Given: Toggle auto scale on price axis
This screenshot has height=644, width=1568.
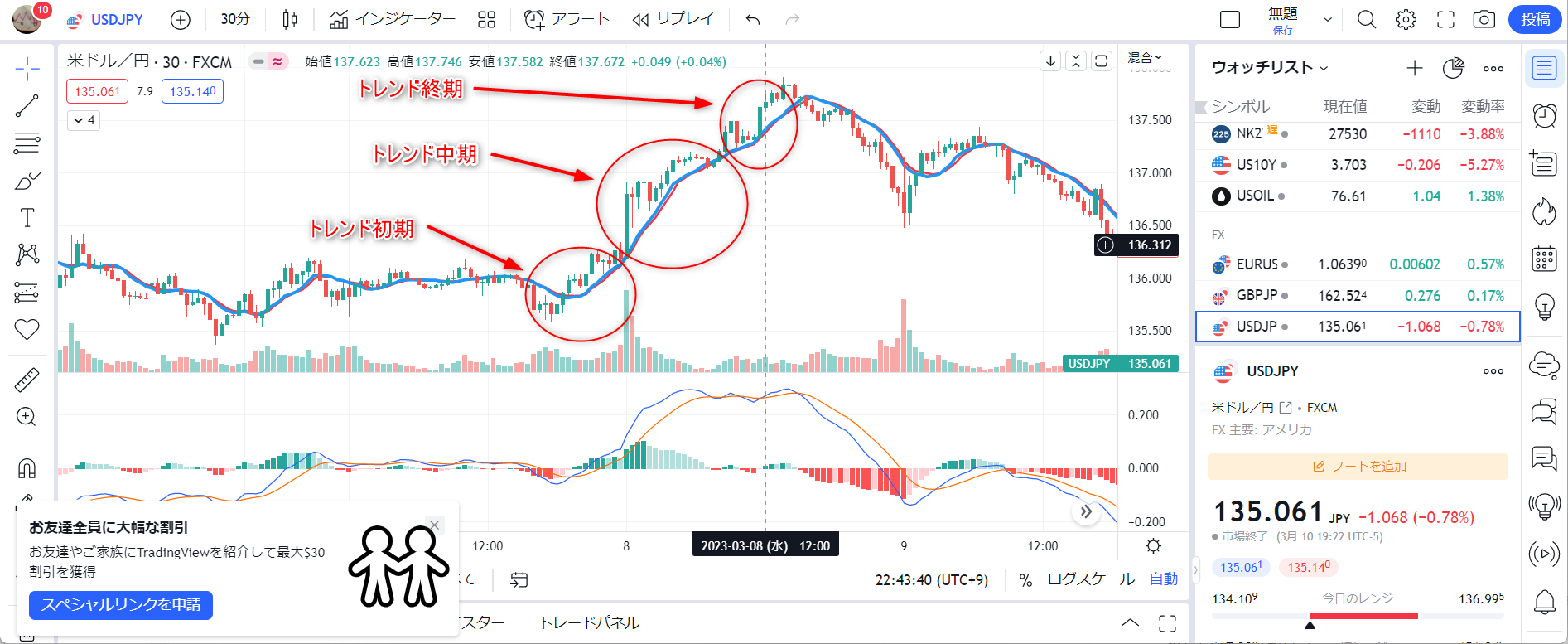Looking at the screenshot, I should tap(1163, 579).
